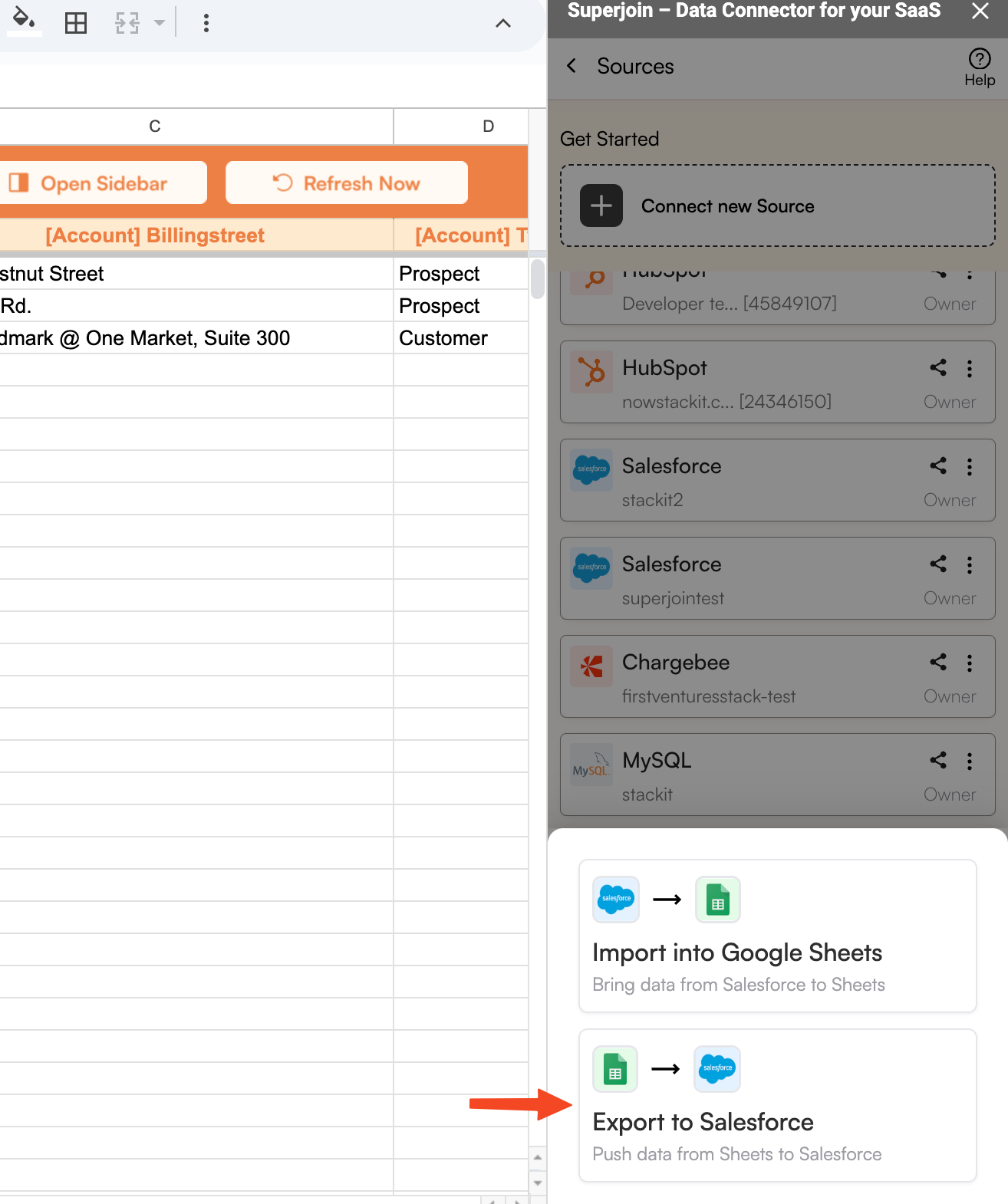Viewport: 1008px width, 1204px height.
Task: Open options menu for Chargebee source
Action: point(970,663)
